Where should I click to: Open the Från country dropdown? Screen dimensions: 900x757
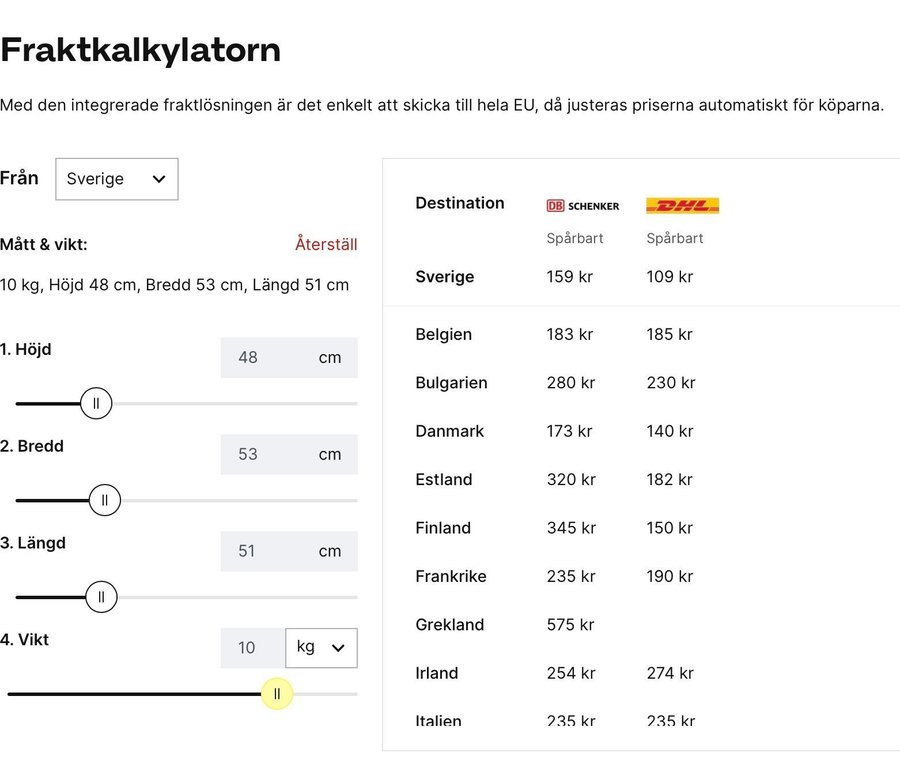pos(116,179)
